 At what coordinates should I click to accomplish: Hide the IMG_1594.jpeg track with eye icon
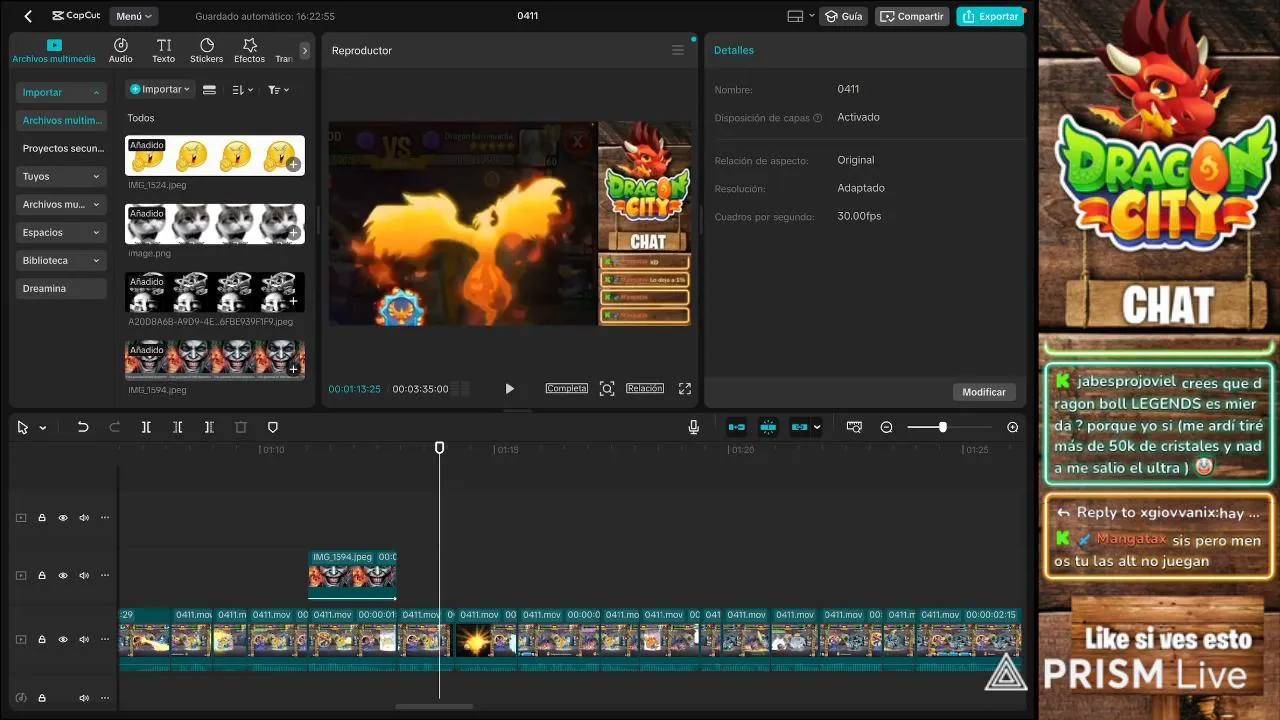(63, 576)
